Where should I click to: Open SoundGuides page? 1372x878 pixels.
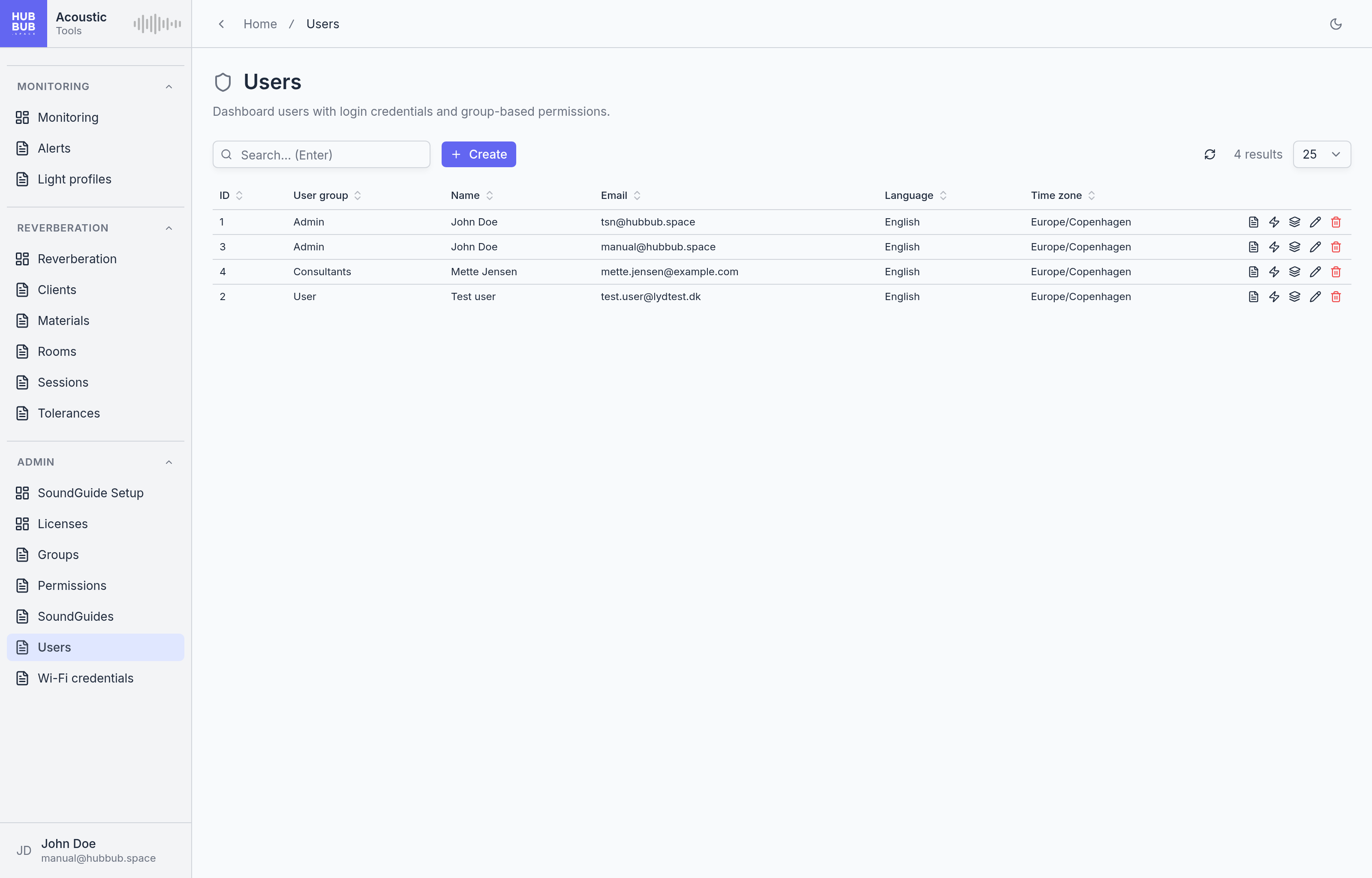[95, 616]
